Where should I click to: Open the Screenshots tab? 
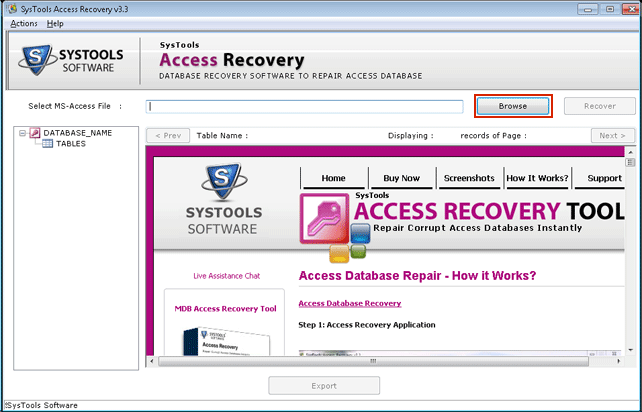tap(469, 178)
